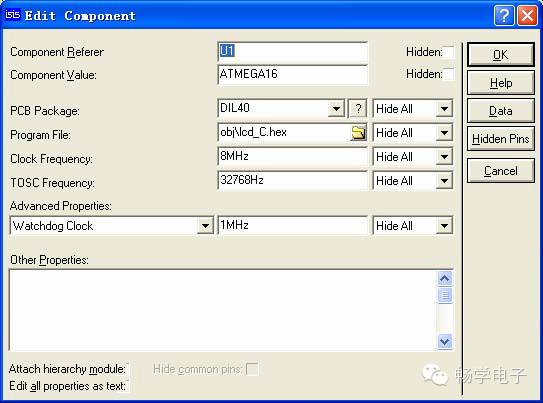Click Other Properties scrollbar up arrow
The height and width of the screenshot is (403, 543).
445,278
